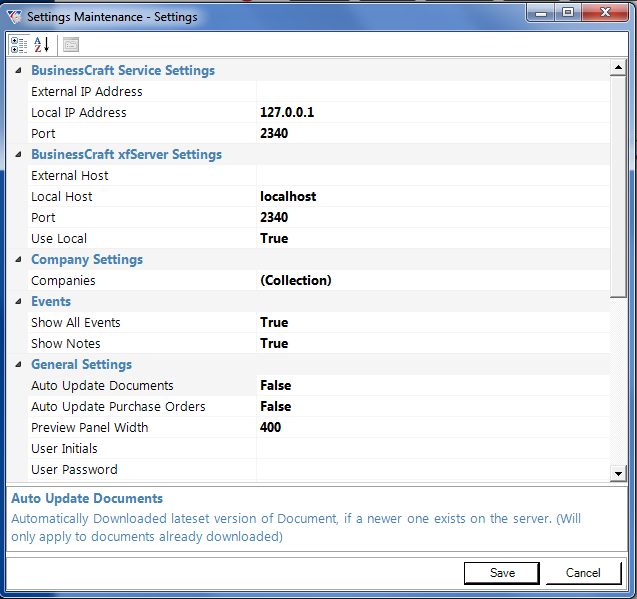
Task: Sort properties alphabetically with A-Z icon
Action: [x=42, y=45]
